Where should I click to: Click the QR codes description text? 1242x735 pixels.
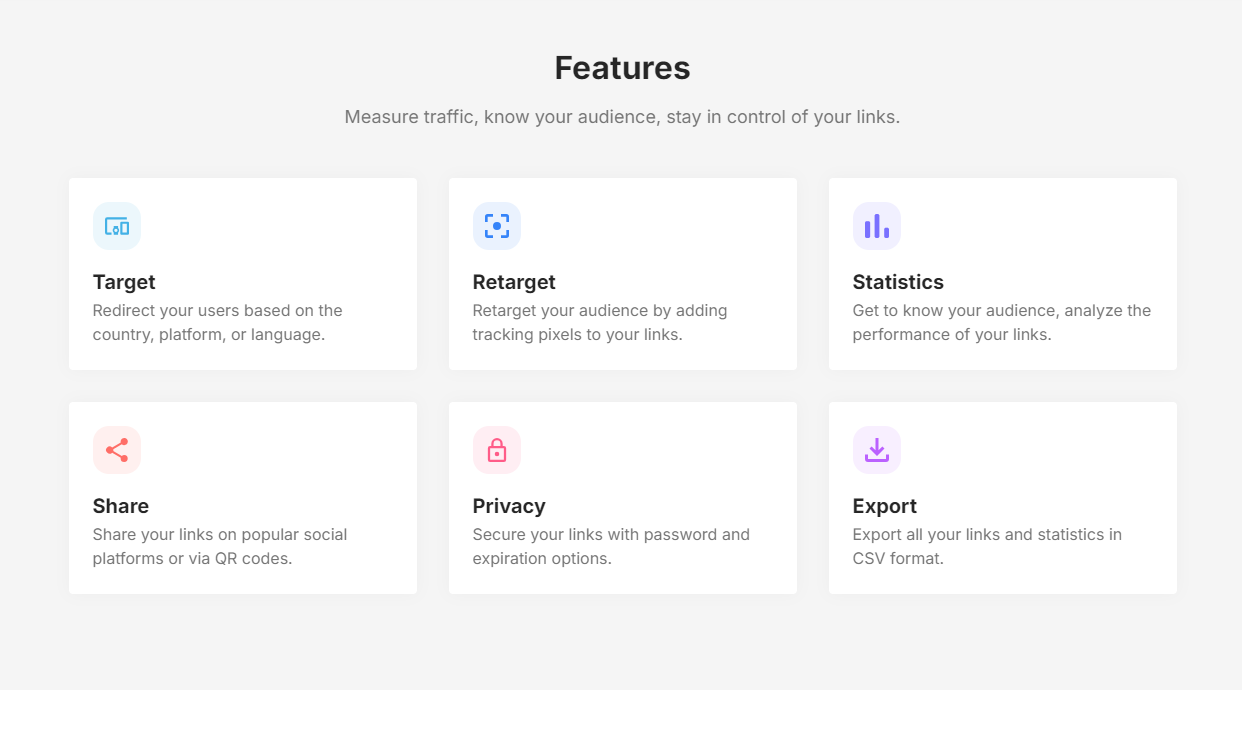tap(220, 546)
